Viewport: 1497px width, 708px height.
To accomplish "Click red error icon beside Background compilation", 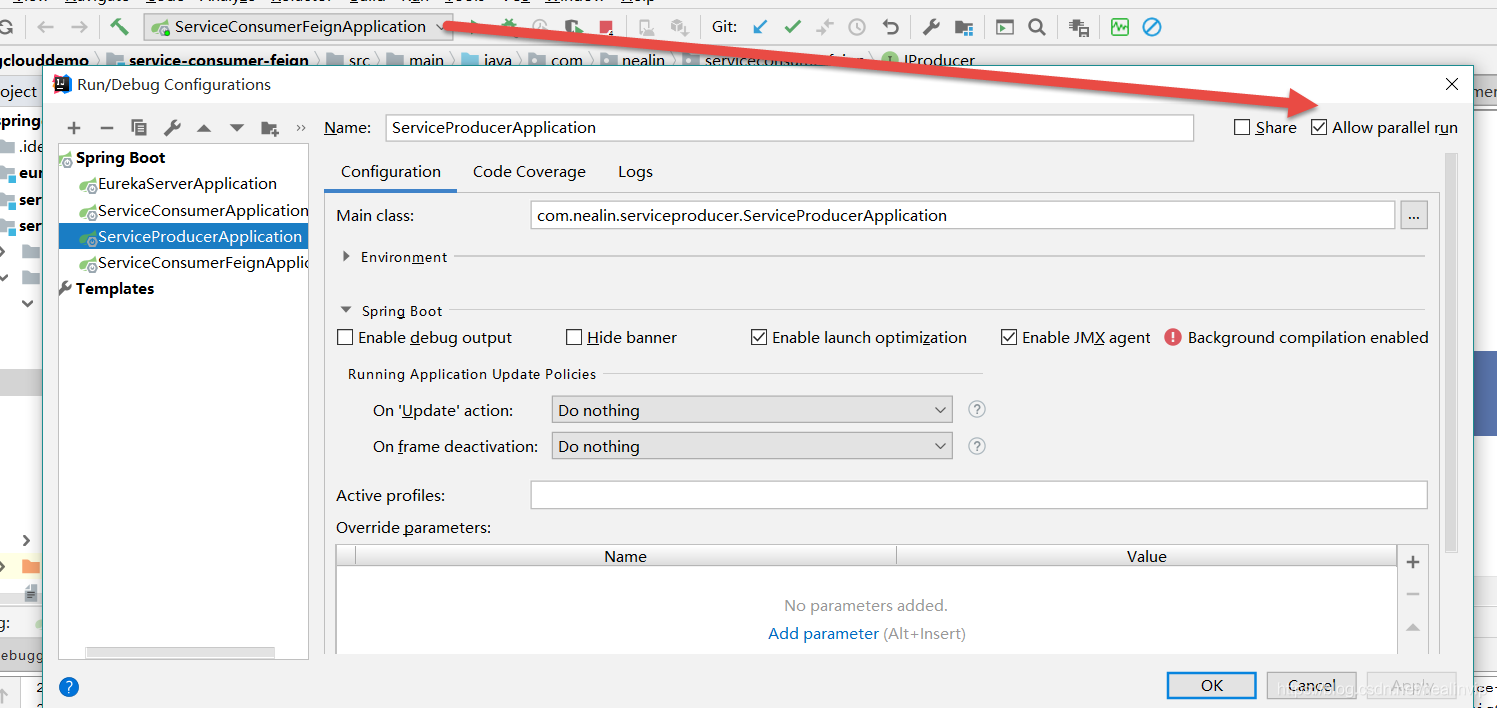I will [1173, 337].
